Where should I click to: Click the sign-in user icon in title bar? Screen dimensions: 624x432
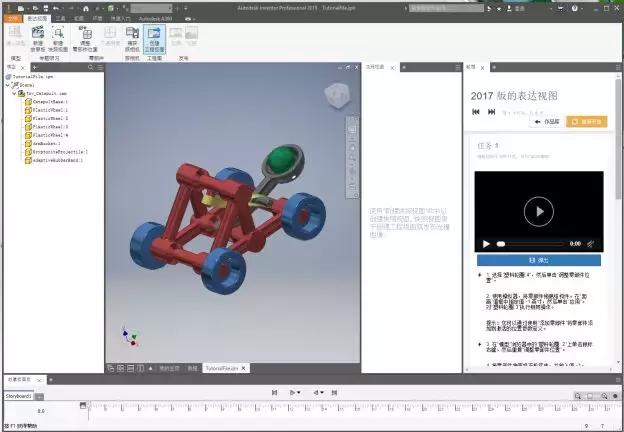509,8
